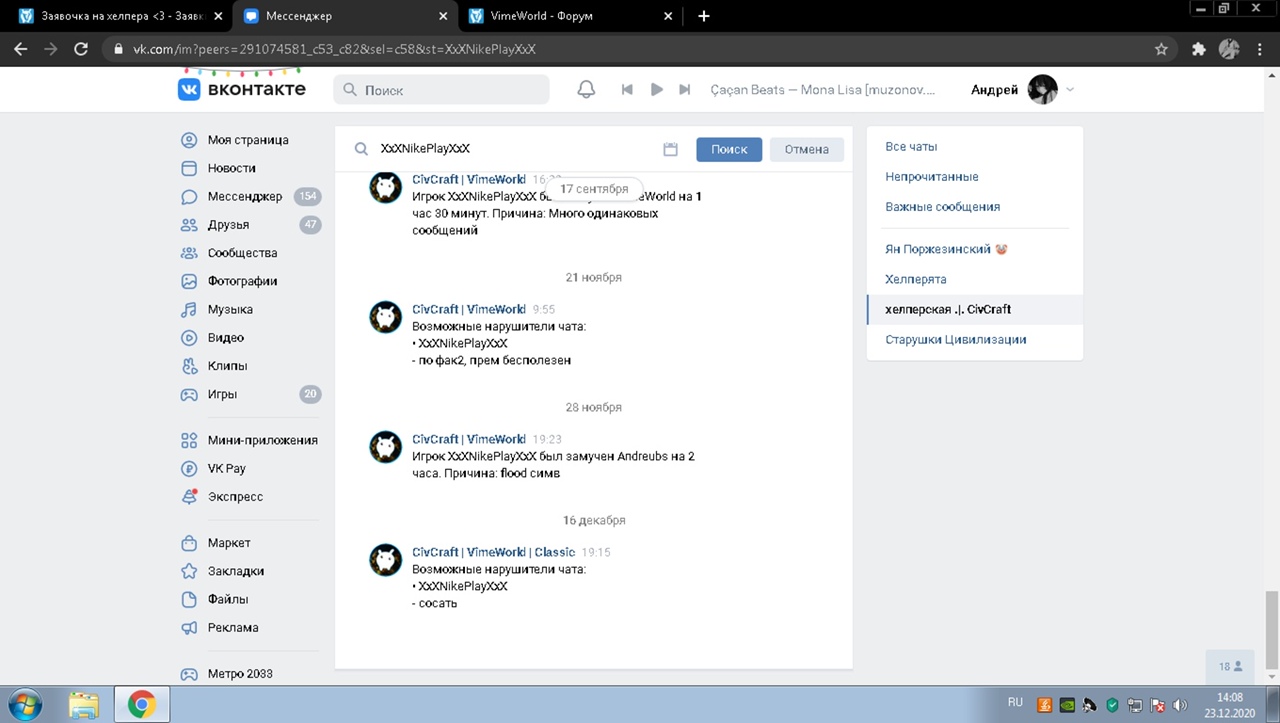1280x723 pixels.
Task: Click the Видео sidebar icon
Action: pos(189,338)
